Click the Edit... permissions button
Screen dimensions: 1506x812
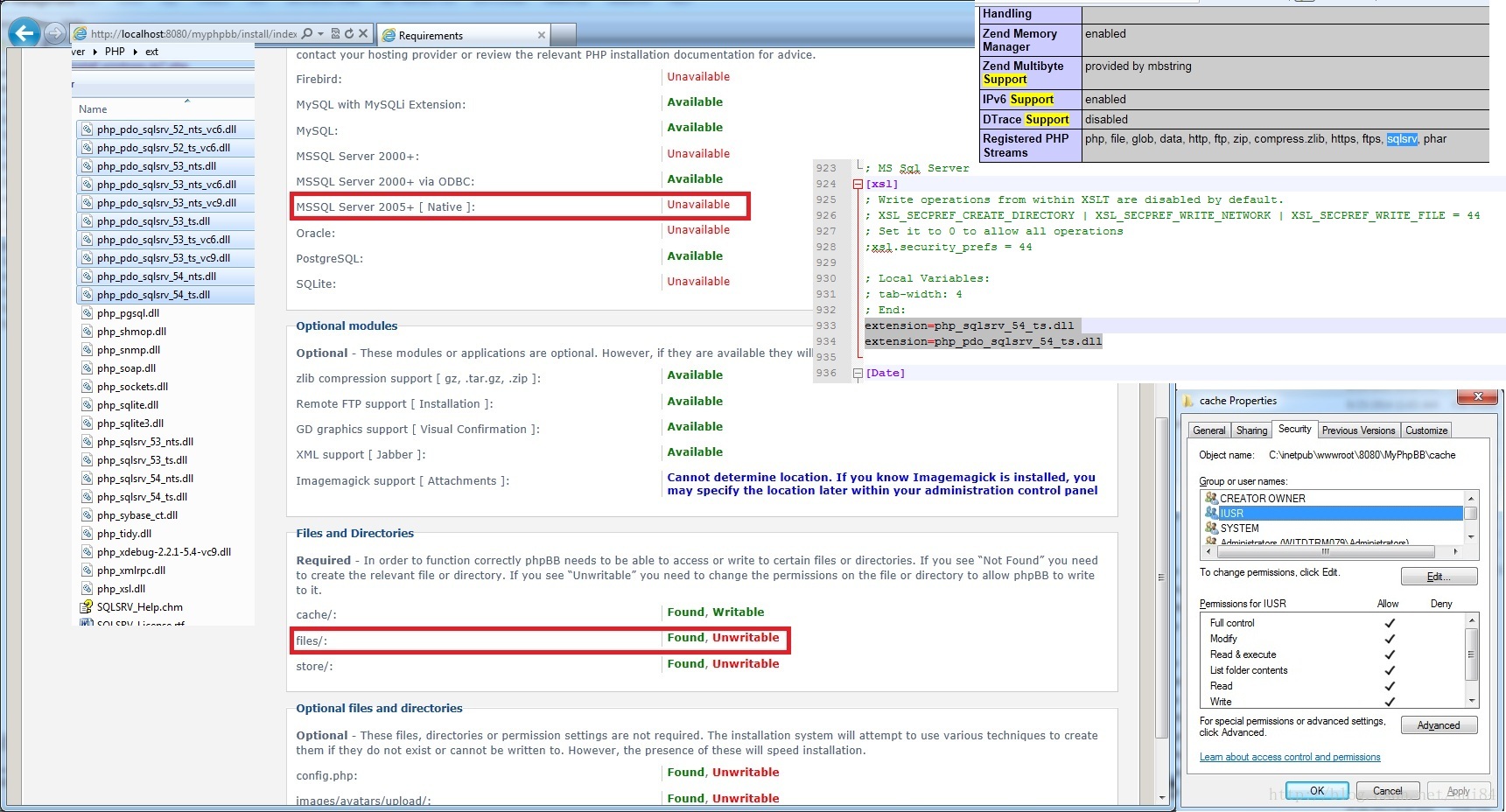tap(1439, 577)
